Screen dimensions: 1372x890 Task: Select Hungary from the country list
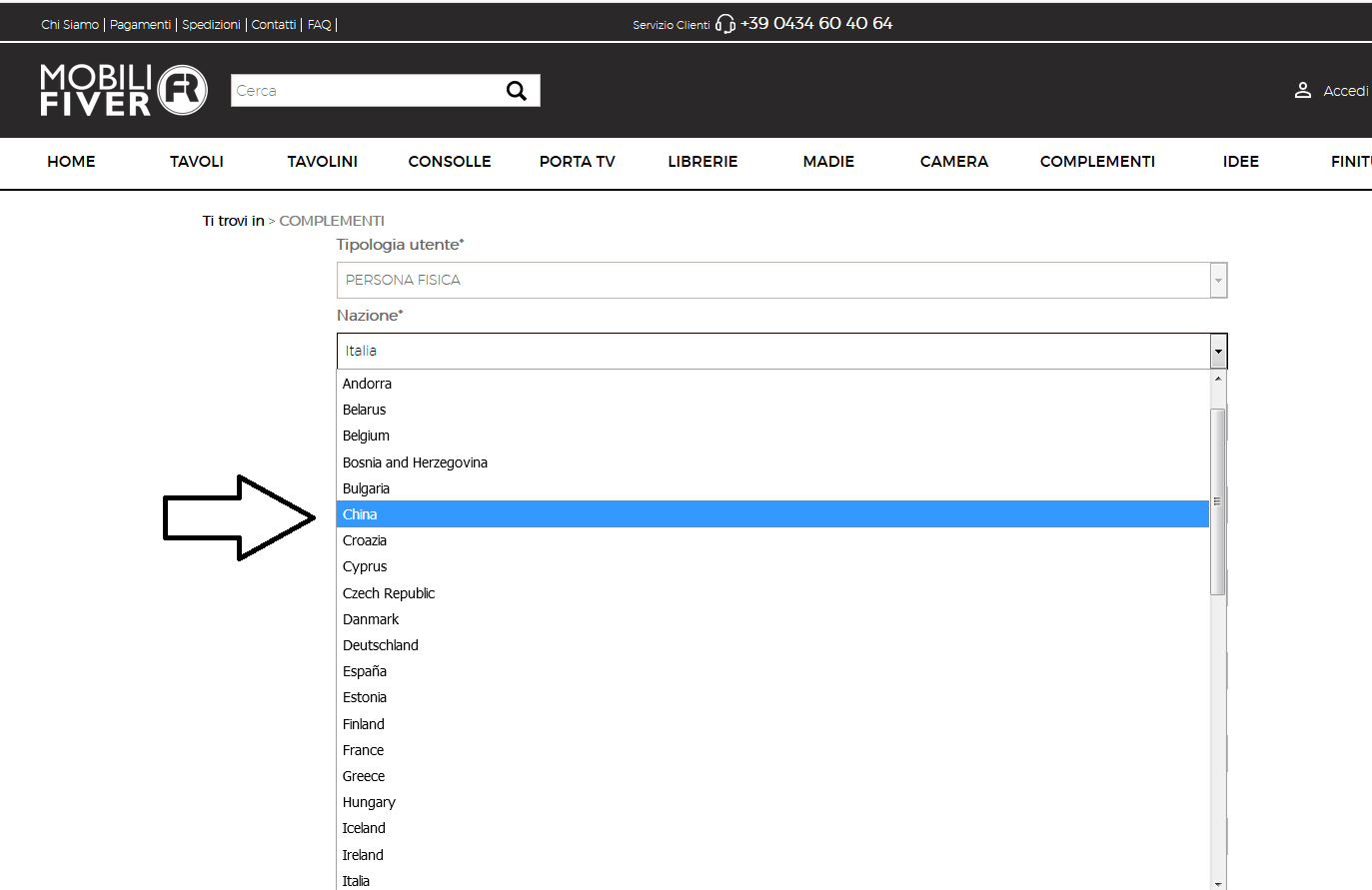point(773,802)
